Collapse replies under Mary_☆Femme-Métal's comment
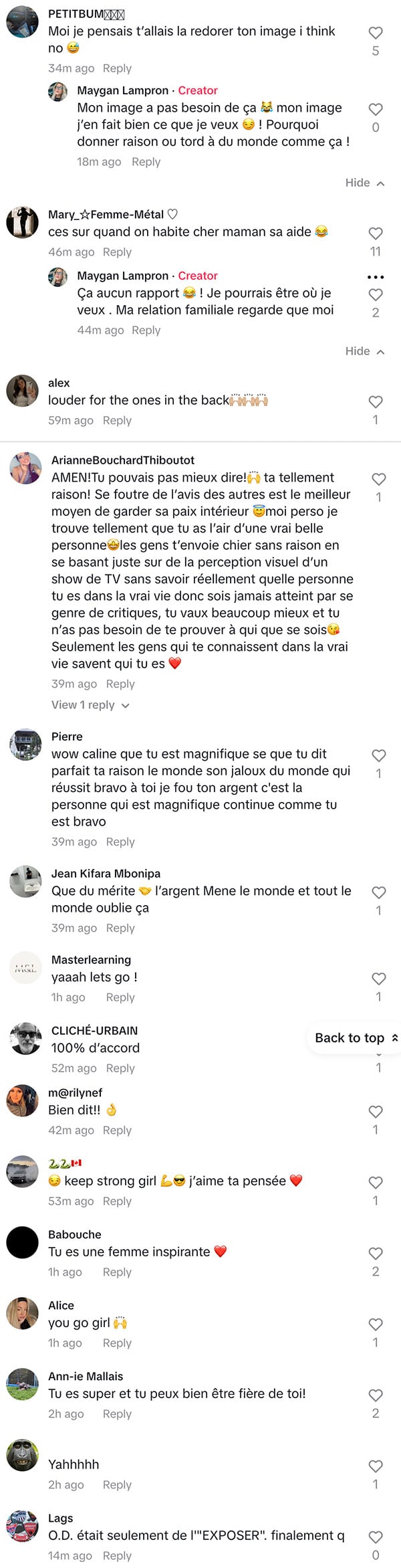The width and height of the screenshot is (401, 1568). (x=365, y=351)
